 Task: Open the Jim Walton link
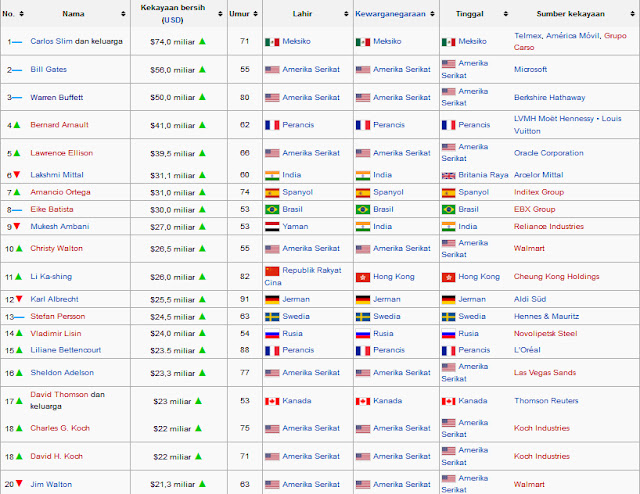tap(51, 485)
